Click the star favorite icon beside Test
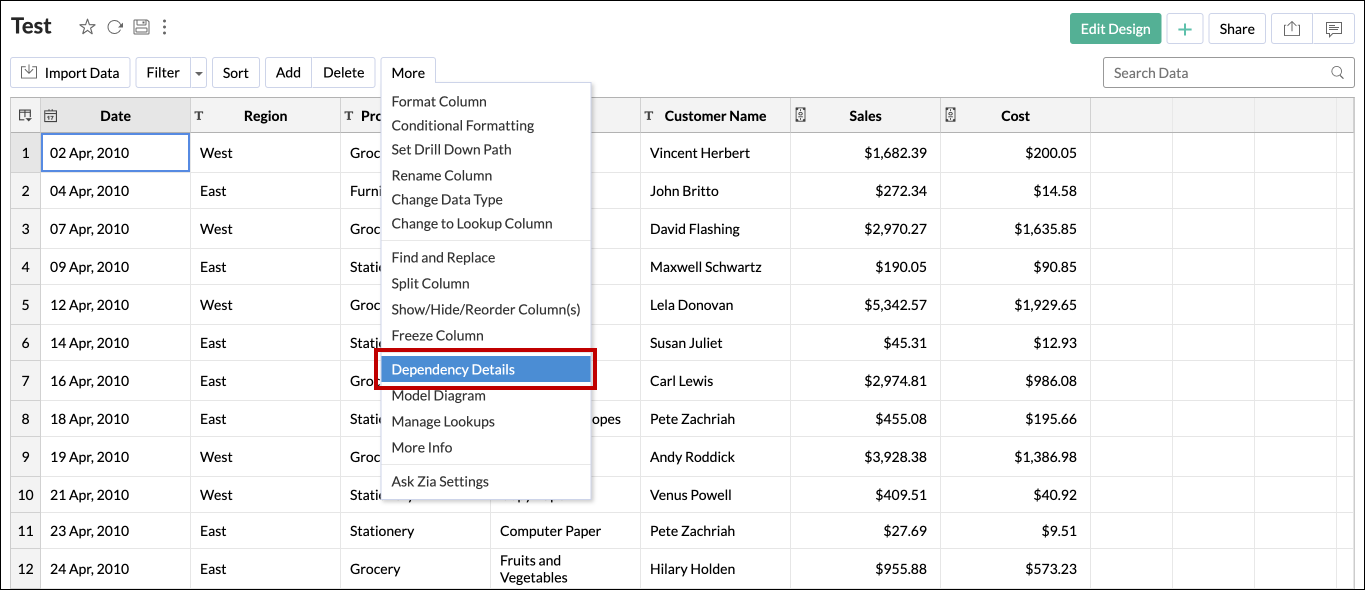The height and width of the screenshot is (590, 1365). (x=87, y=28)
